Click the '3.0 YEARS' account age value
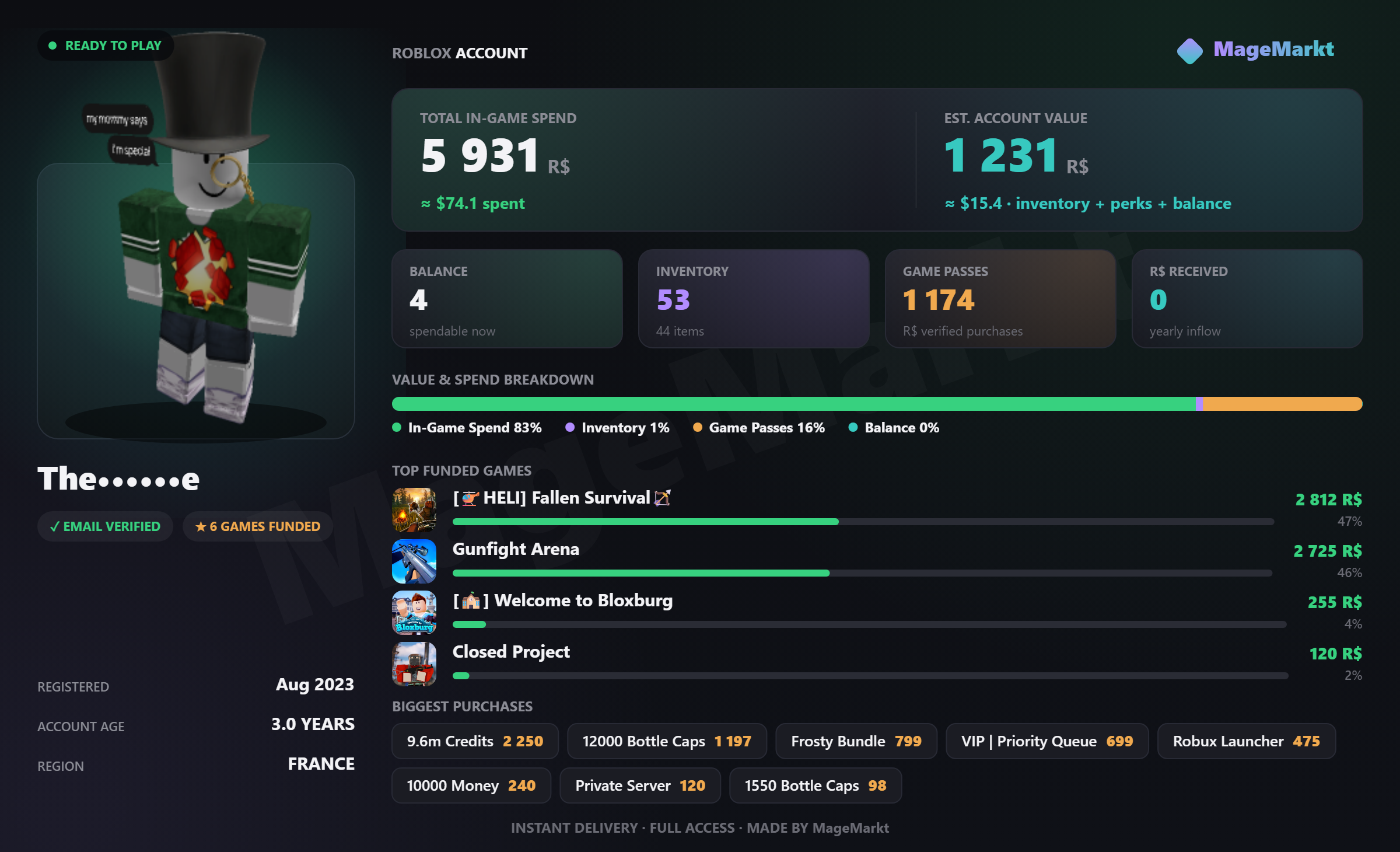The width and height of the screenshot is (1400, 852). (313, 724)
